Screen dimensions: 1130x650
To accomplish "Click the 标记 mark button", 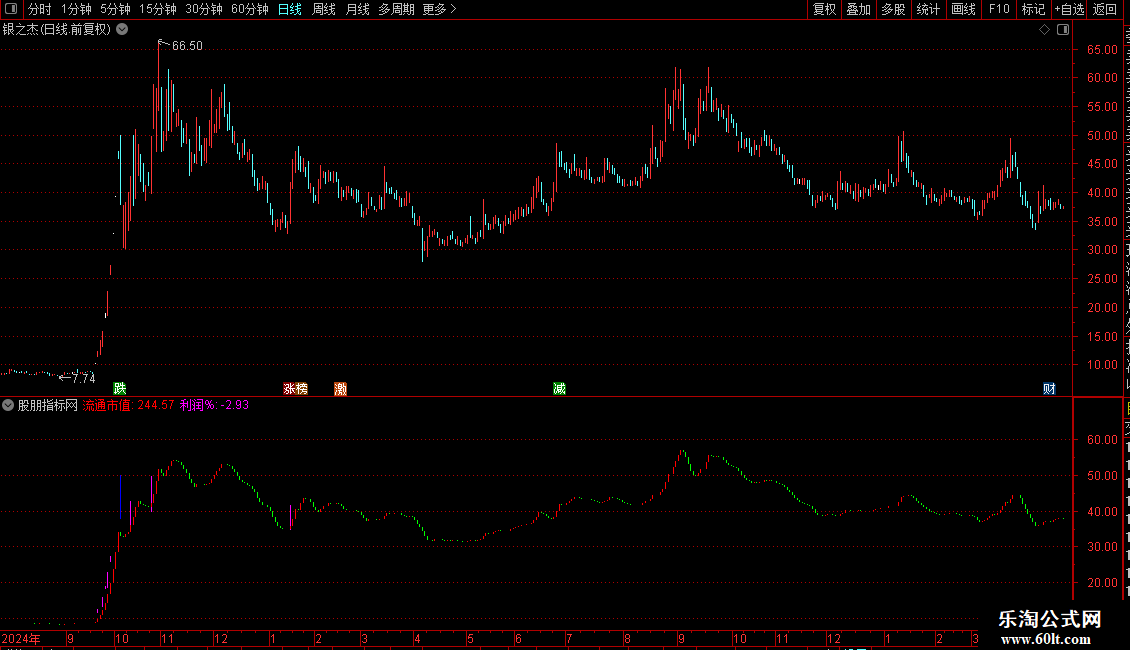I will pyautogui.click(x=1033, y=9).
